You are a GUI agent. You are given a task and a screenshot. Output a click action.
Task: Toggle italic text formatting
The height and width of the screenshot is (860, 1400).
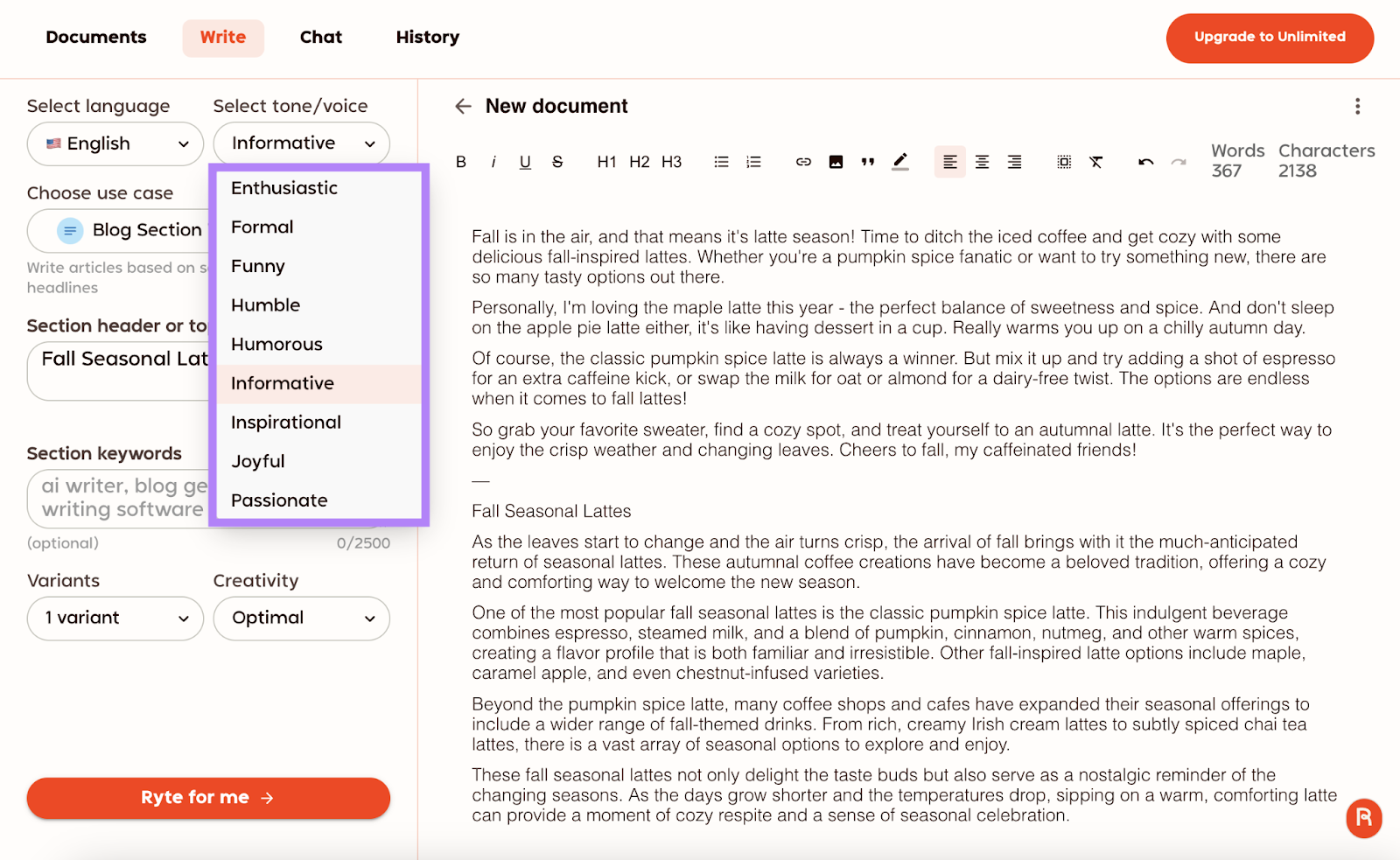(x=493, y=162)
